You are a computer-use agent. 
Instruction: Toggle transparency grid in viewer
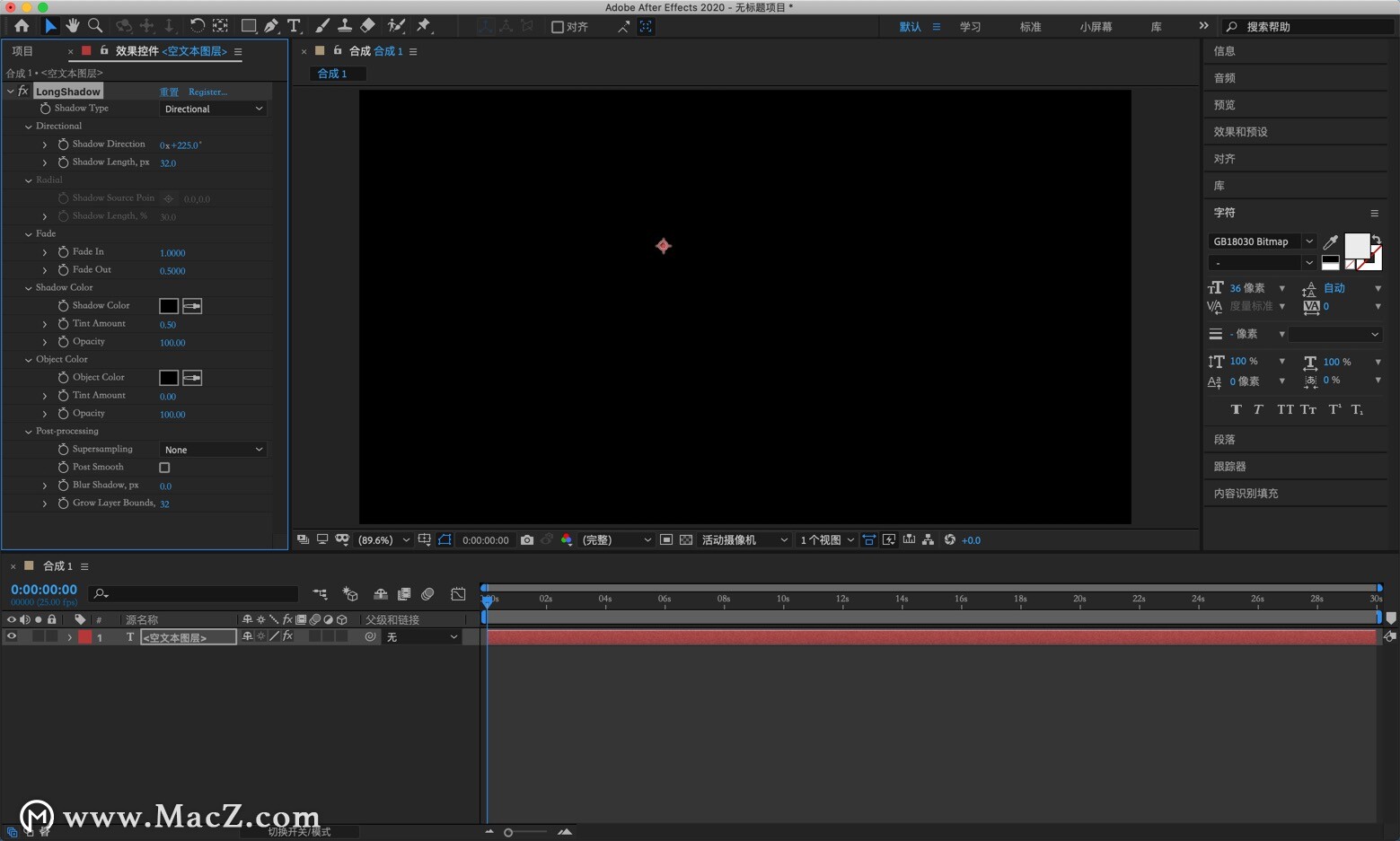pyautogui.click(x=686, y=539)
